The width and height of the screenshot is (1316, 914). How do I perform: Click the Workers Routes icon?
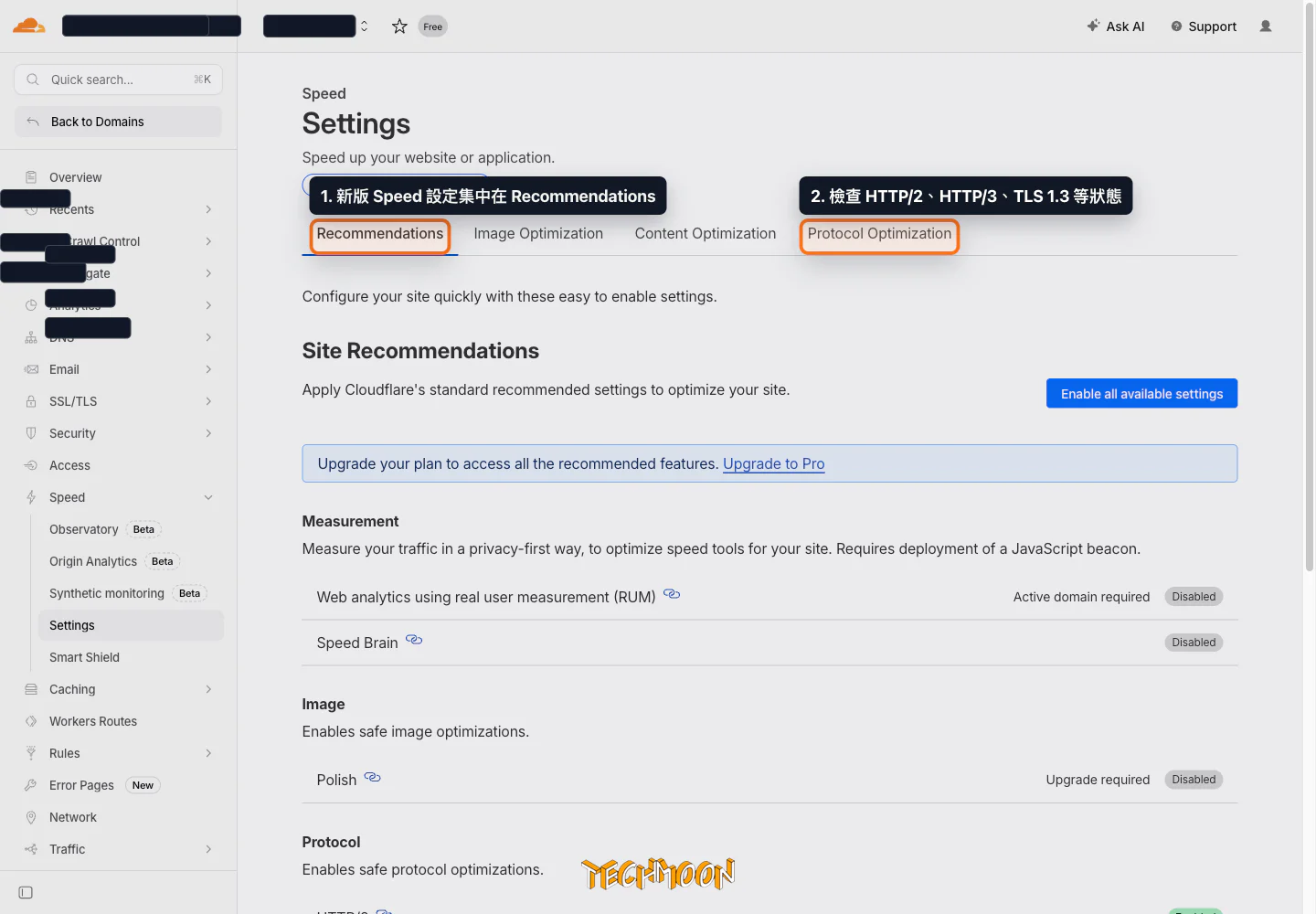tap(31, 721)
